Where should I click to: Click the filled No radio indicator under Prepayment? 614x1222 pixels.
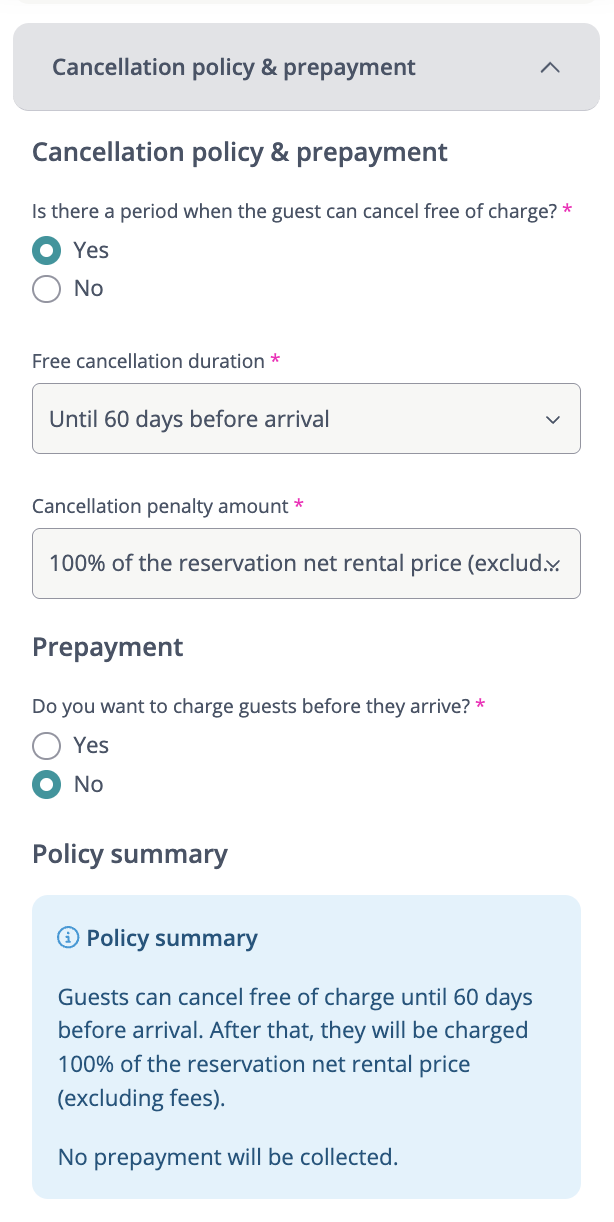[x=44, y=785]
